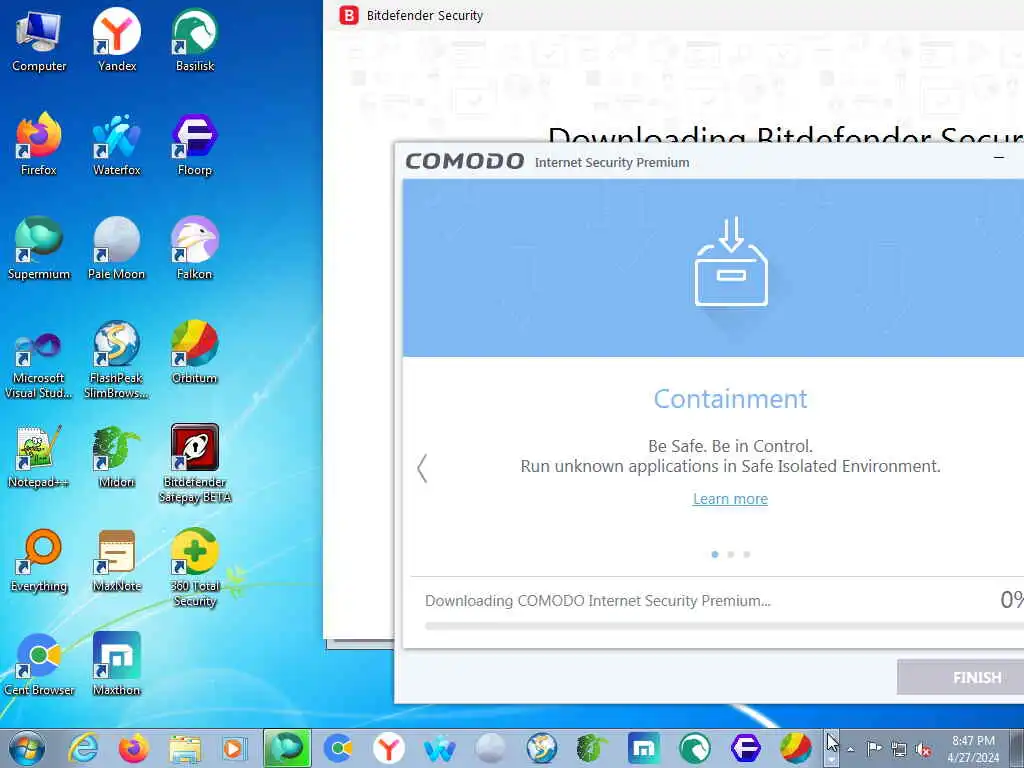Click the Supermium desktop shortcut
This screenshot has width=1024, height=768.
pyautogui.click(x=39, y=248)
